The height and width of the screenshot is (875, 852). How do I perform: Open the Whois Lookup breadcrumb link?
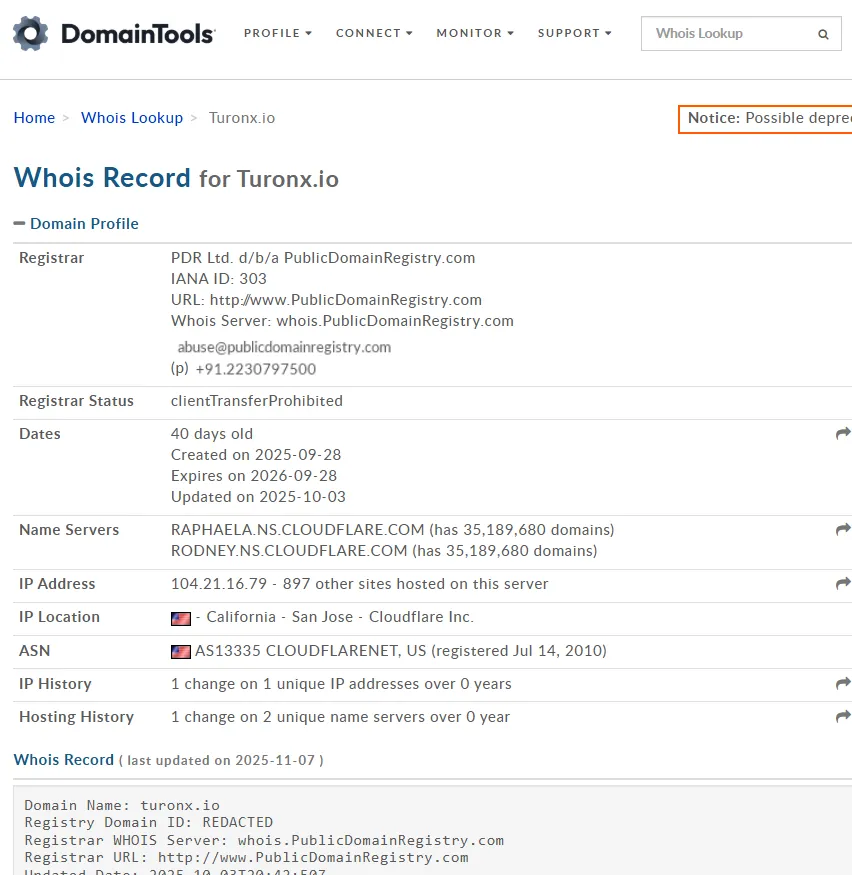pyautogui.click(x=132, y=118)
